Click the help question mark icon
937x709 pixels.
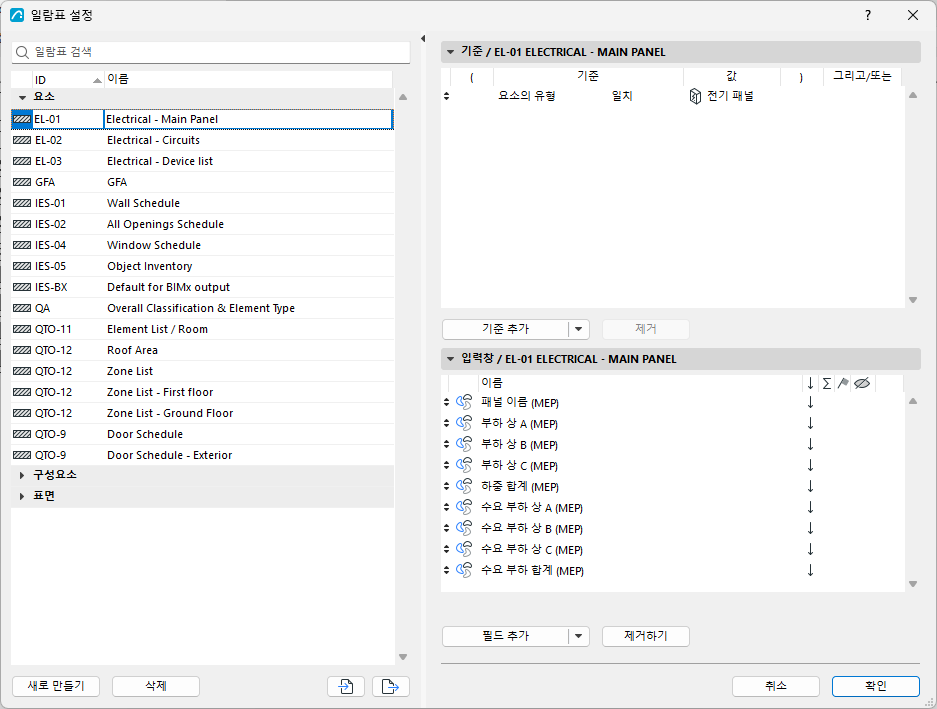pos(868,16)
